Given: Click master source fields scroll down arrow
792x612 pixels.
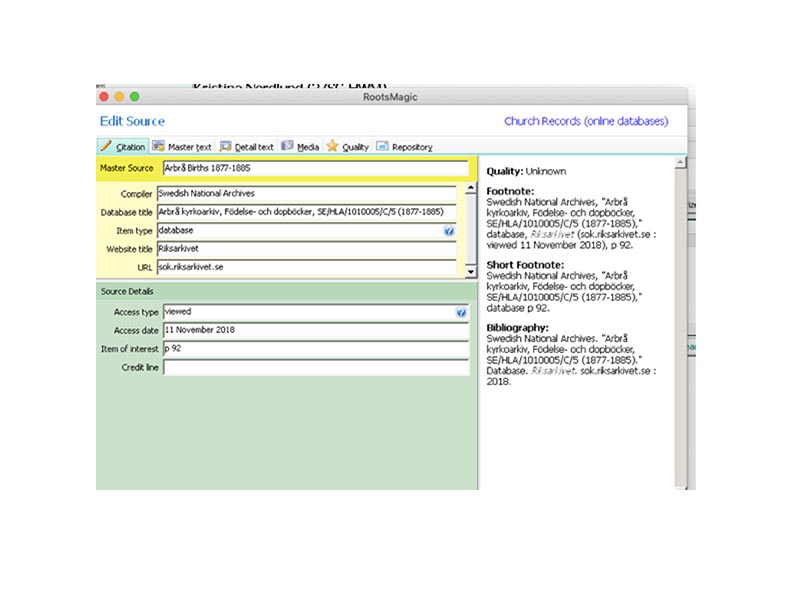Looking at the screenshot, I should pos(471,272).
